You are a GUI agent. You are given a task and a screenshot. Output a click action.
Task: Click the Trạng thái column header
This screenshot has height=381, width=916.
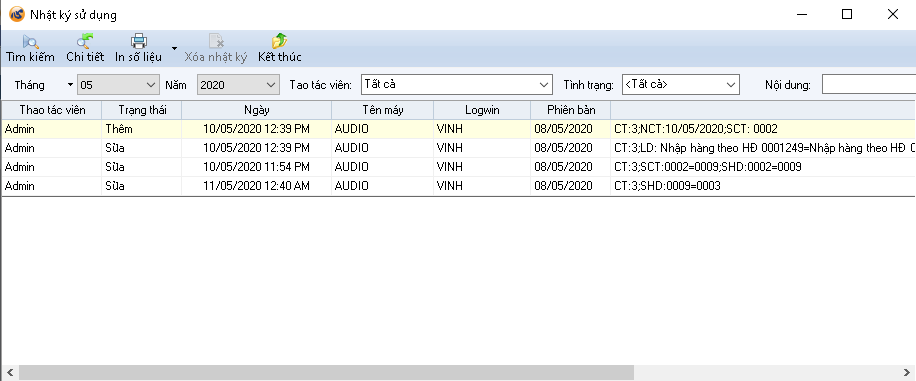(142, 110)
